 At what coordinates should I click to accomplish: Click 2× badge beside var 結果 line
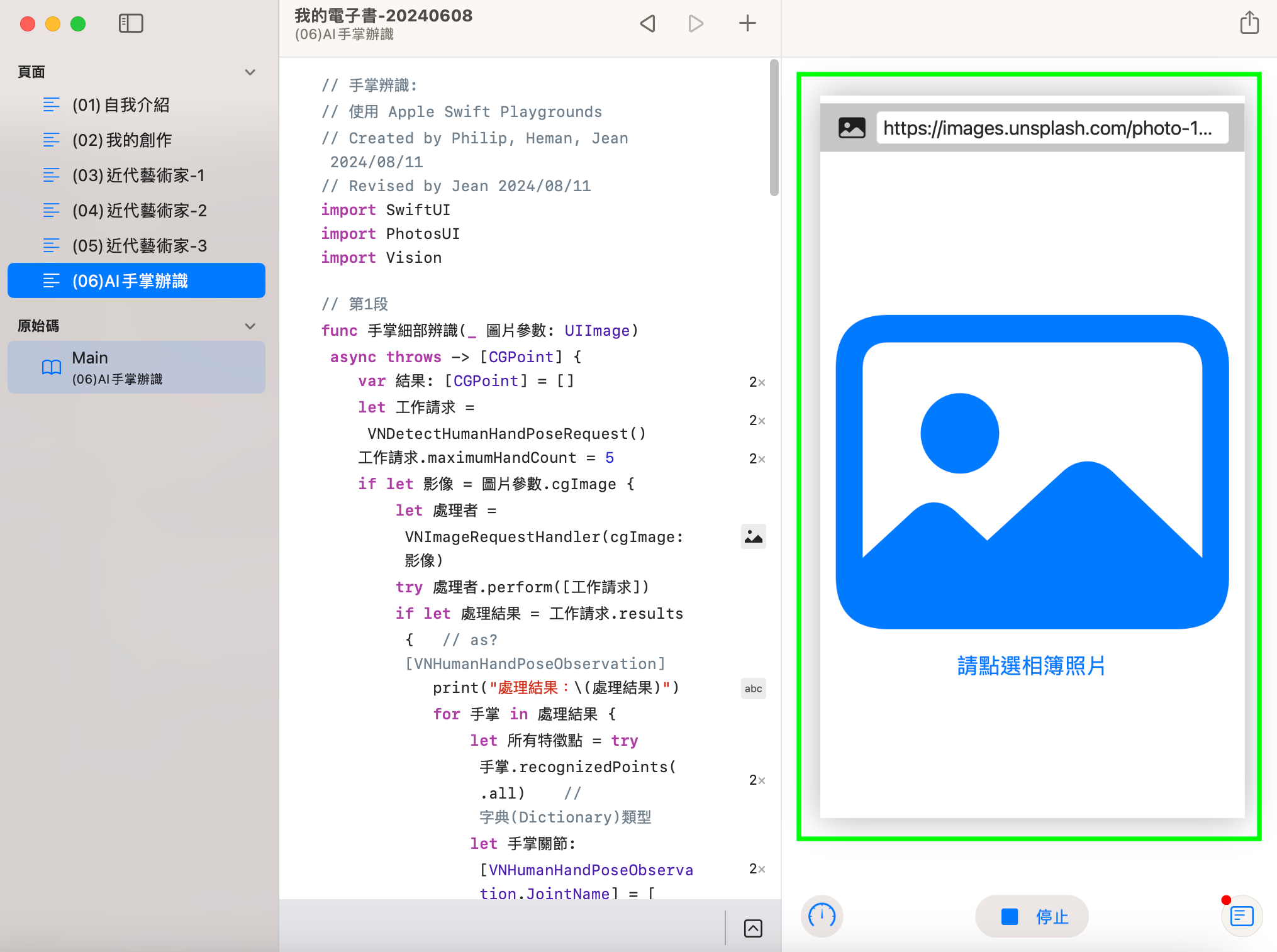(757, 382)
